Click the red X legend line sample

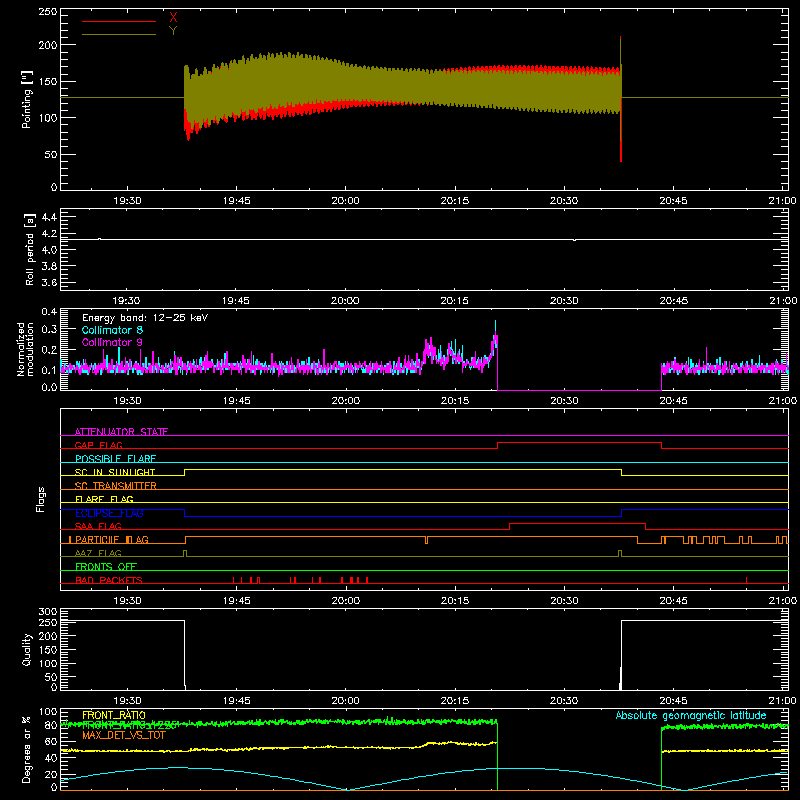coord(119,21)
